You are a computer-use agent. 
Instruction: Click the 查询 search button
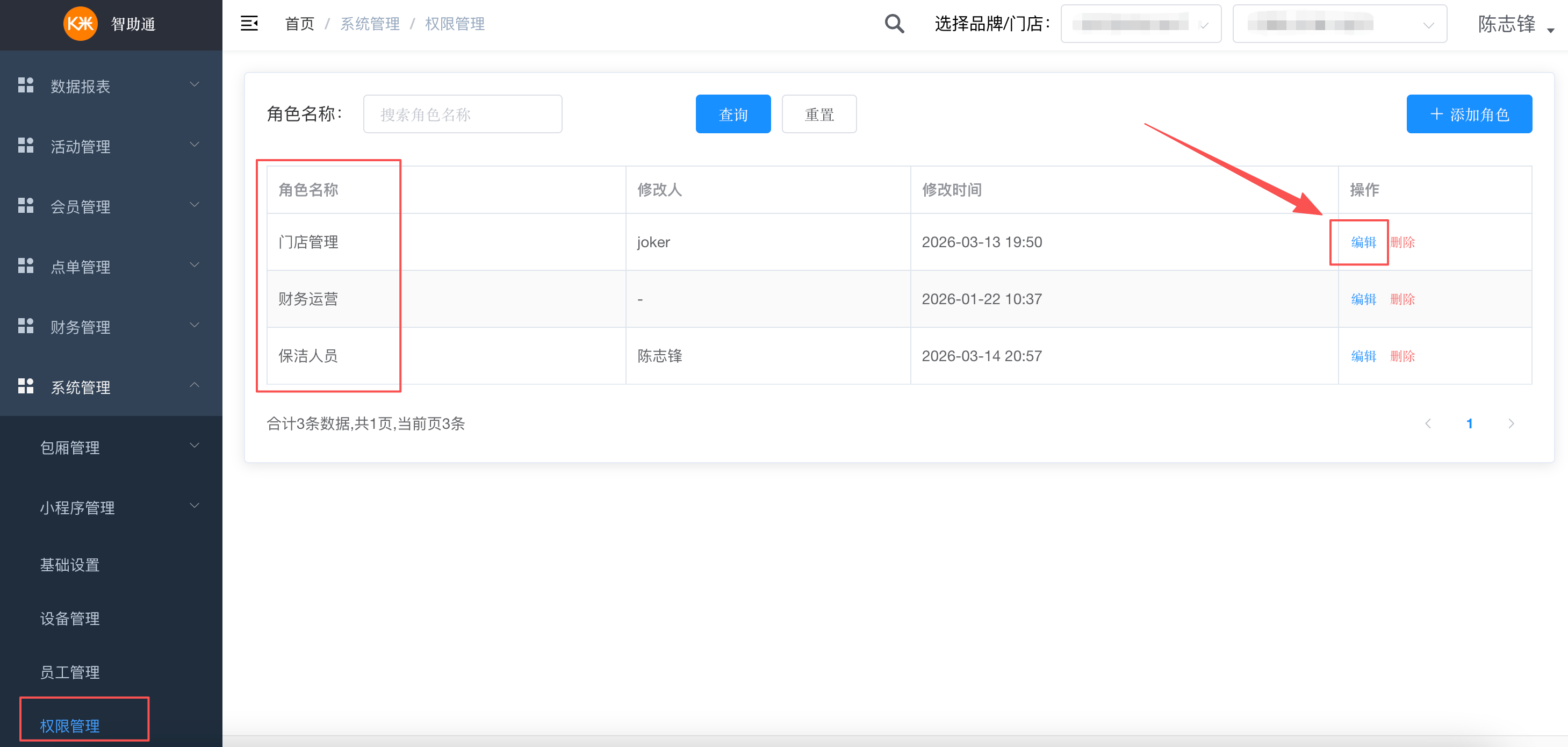tap(733, 113)
